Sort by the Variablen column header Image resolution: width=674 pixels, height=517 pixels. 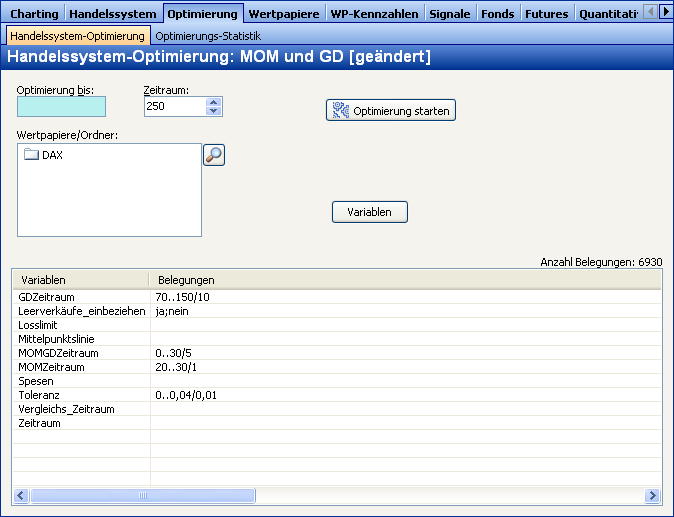point(80,280)
